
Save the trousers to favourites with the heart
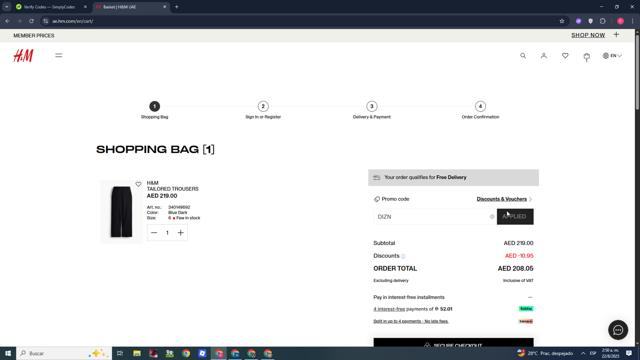pos(138,184)
